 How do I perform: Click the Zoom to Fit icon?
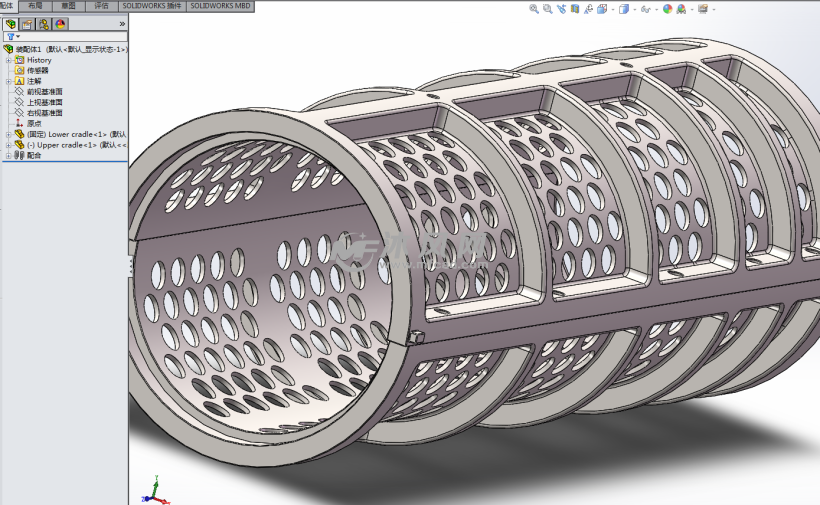[534, 9]
